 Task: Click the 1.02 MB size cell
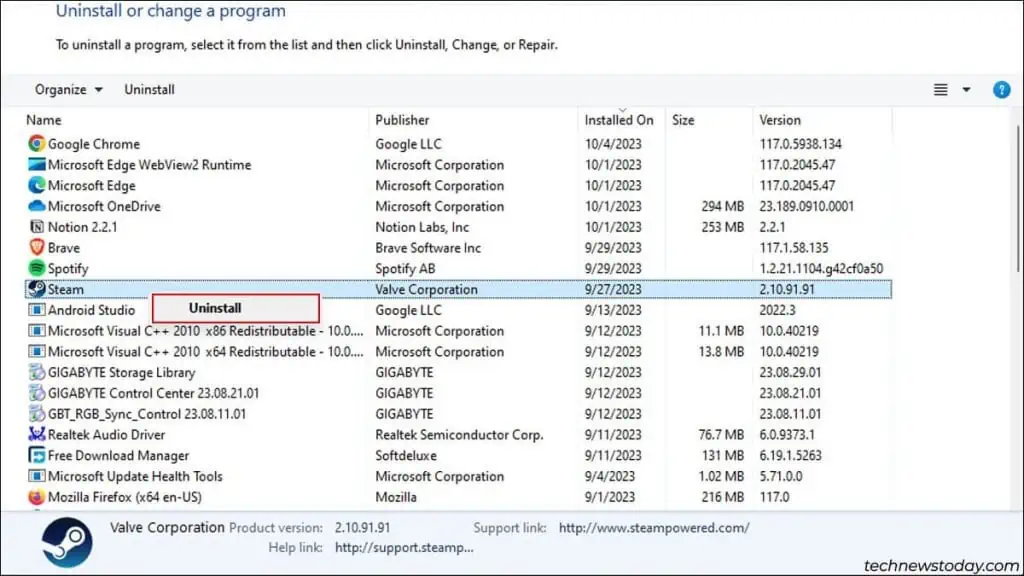721,476
